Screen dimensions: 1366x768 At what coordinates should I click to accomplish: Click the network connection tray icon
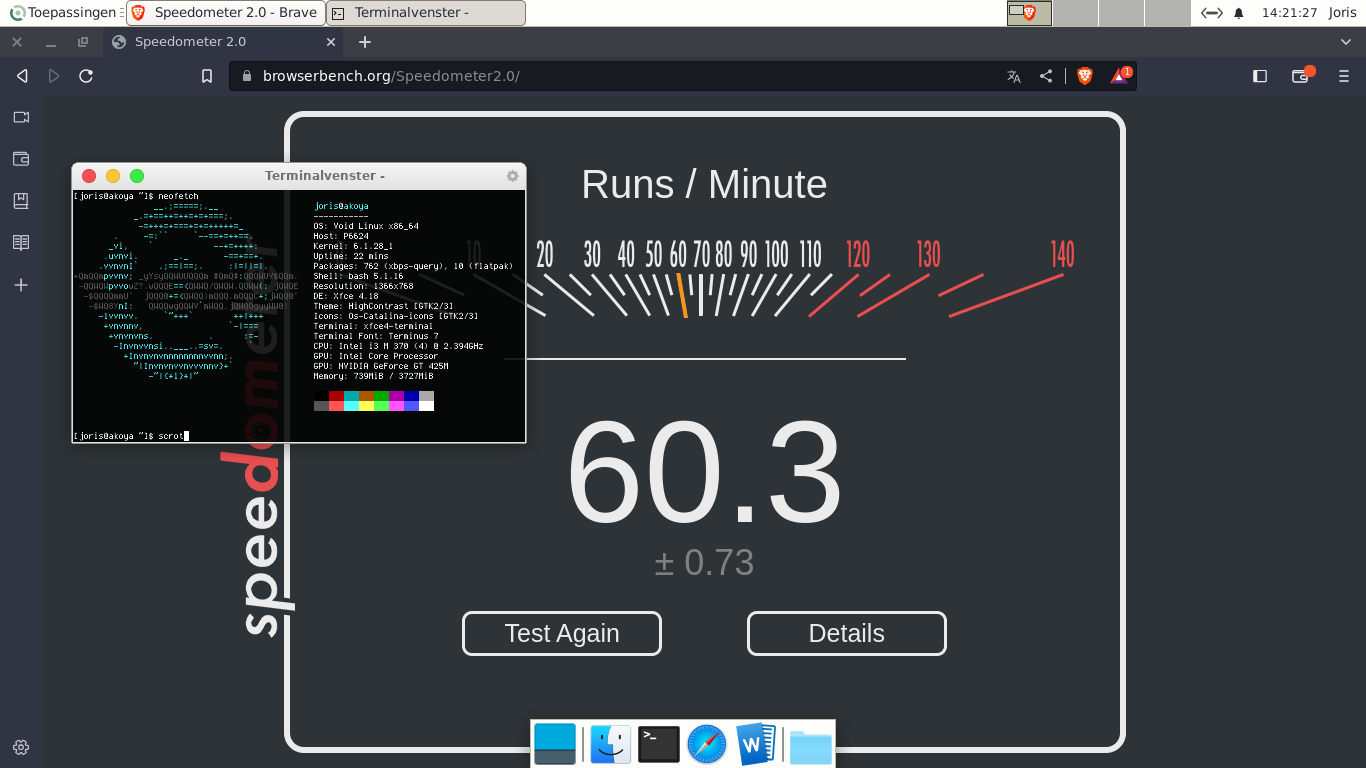pyautogui.click(x=1211, y=13)
